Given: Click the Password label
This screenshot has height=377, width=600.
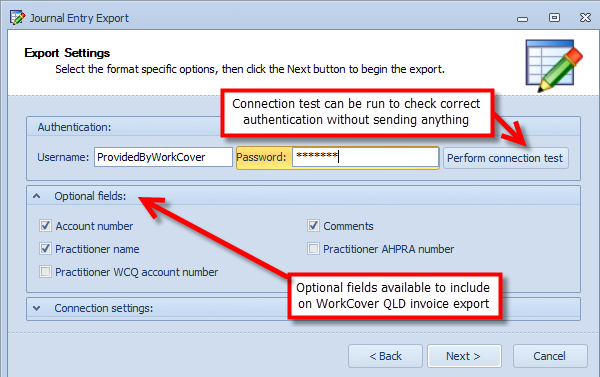Looking at the screenshot, I should click(261, 157).
